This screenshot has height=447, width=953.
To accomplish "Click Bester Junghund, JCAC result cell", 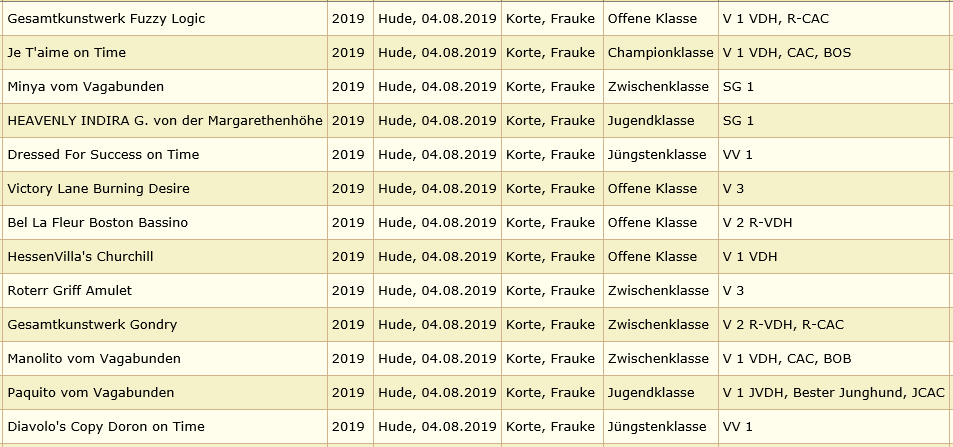I will 833,393.
